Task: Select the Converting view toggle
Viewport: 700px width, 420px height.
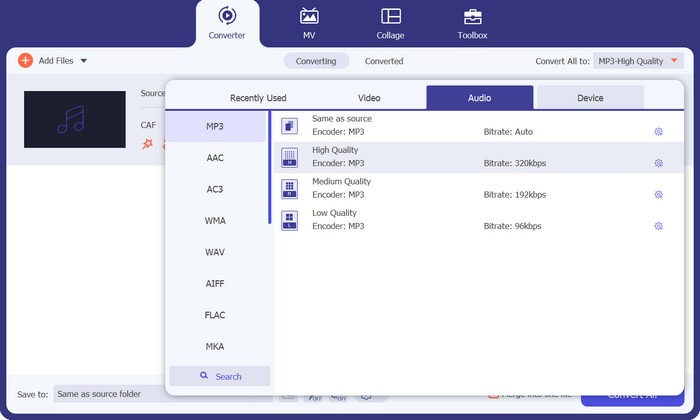Action: [316, 61]
